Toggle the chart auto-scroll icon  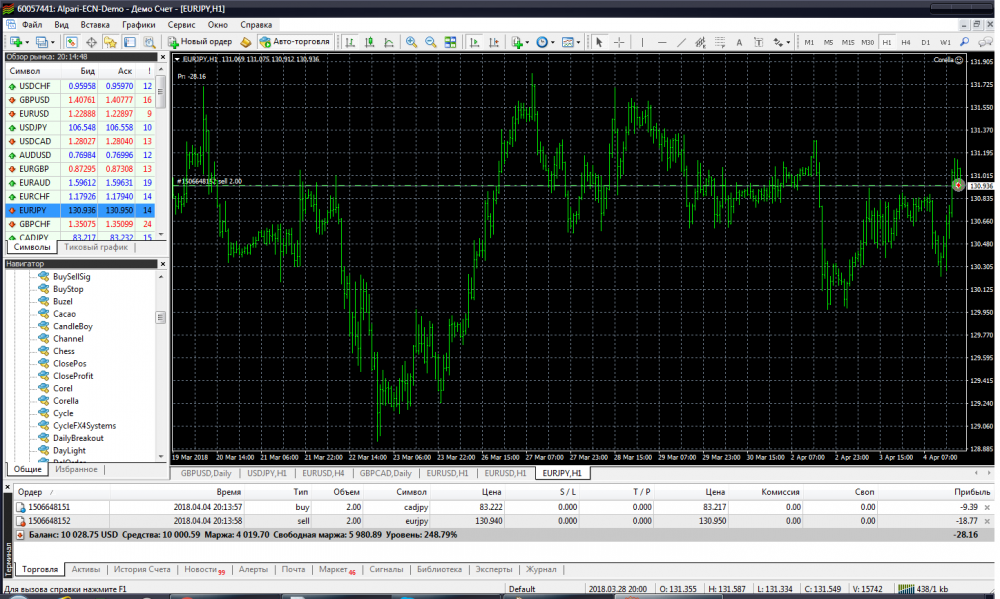(x=474, y=42)
